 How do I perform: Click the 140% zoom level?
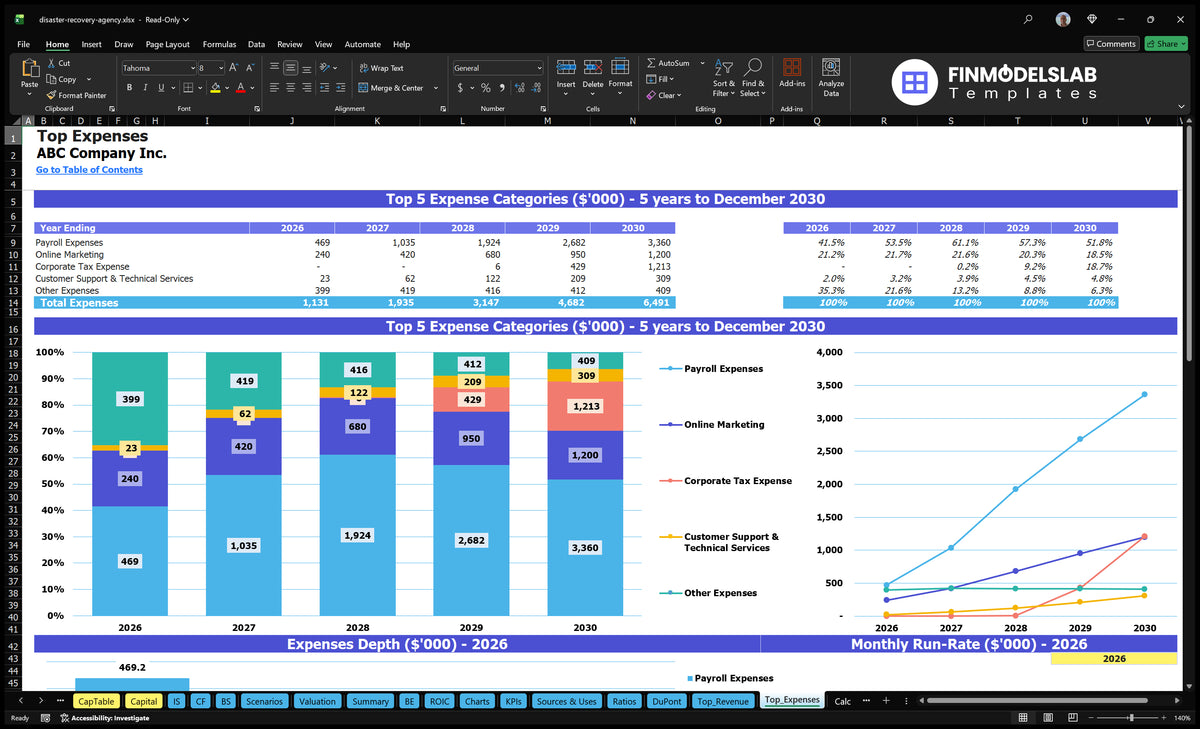pyautogui.click(x=1181, y=718)
